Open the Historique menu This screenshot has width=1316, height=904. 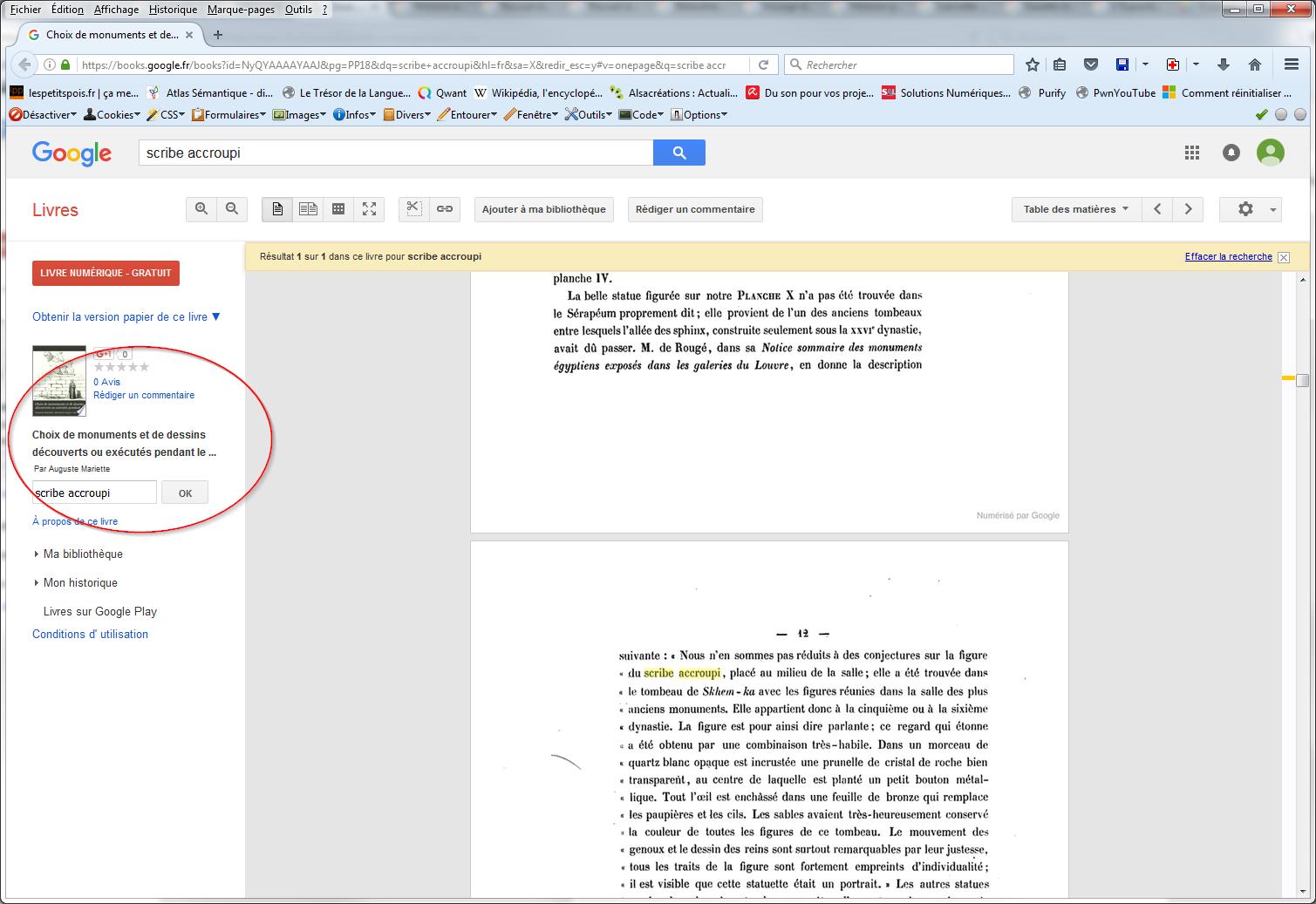coord(173,10)
